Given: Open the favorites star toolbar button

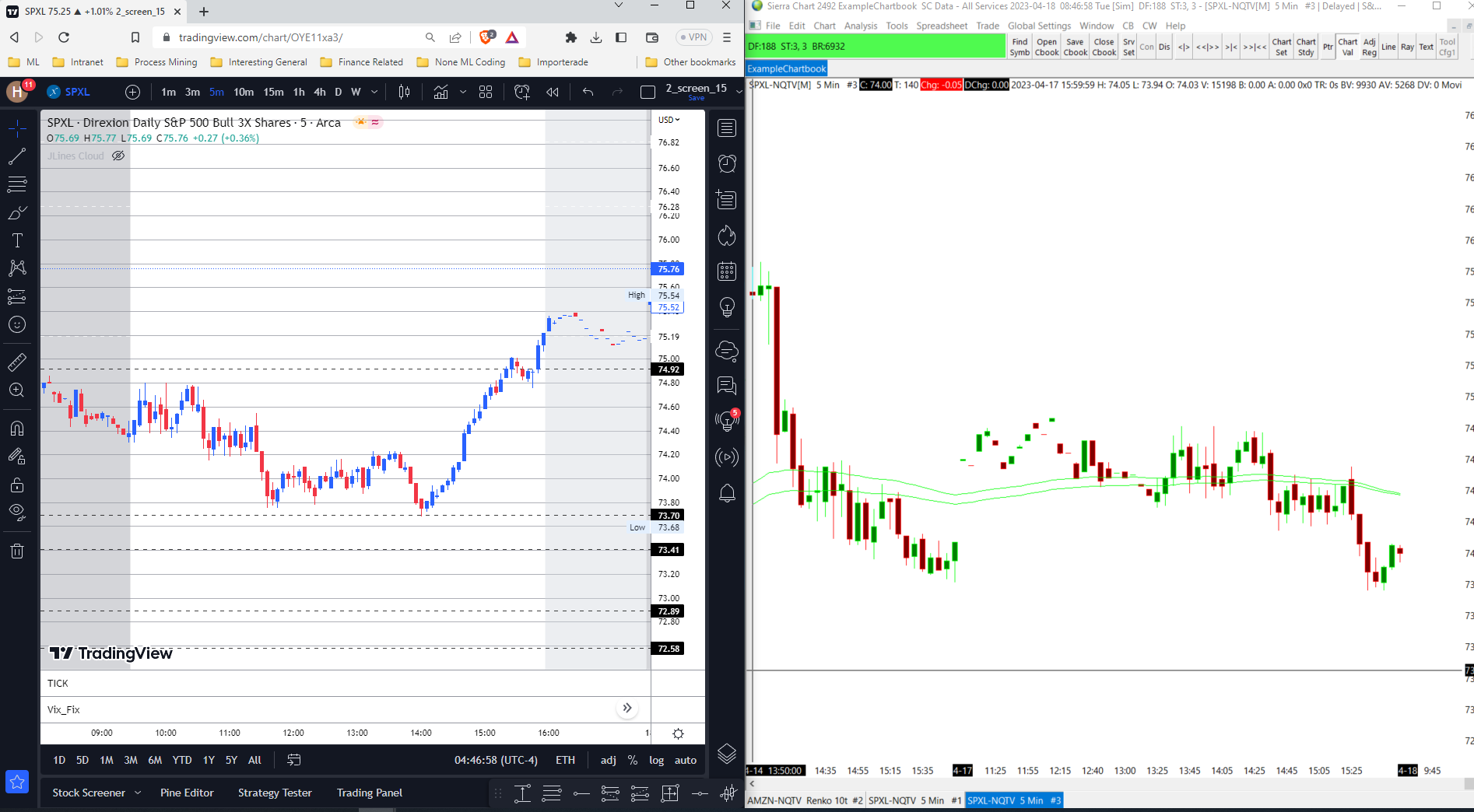Looking at the screenshot, I should click(17, 782).
